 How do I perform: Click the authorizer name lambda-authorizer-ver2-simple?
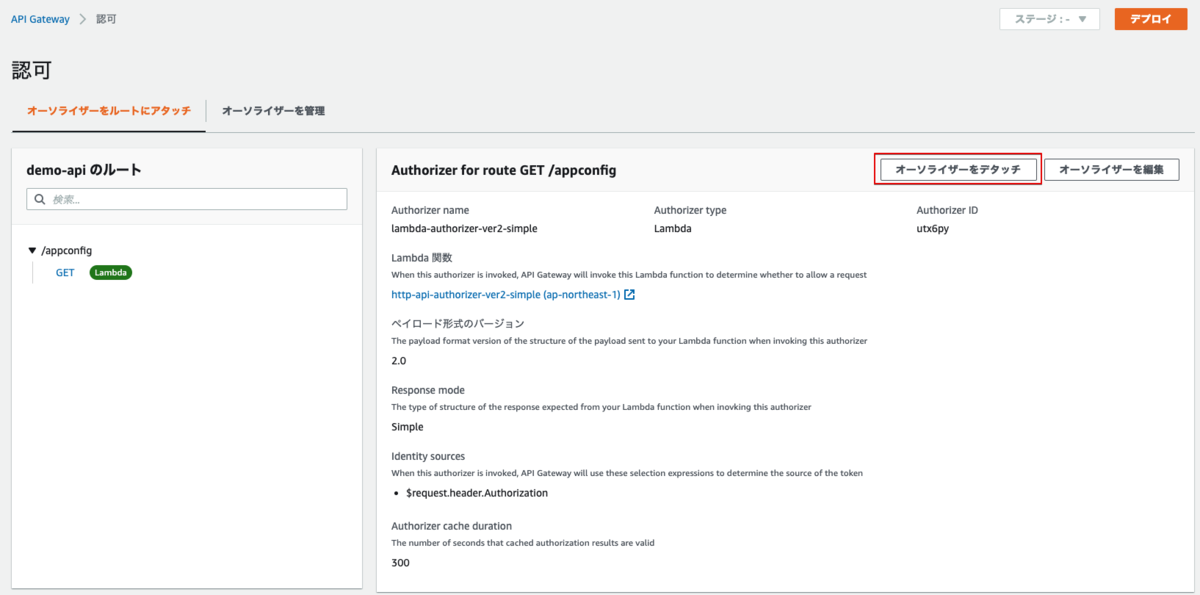click(x=464, y=228)
